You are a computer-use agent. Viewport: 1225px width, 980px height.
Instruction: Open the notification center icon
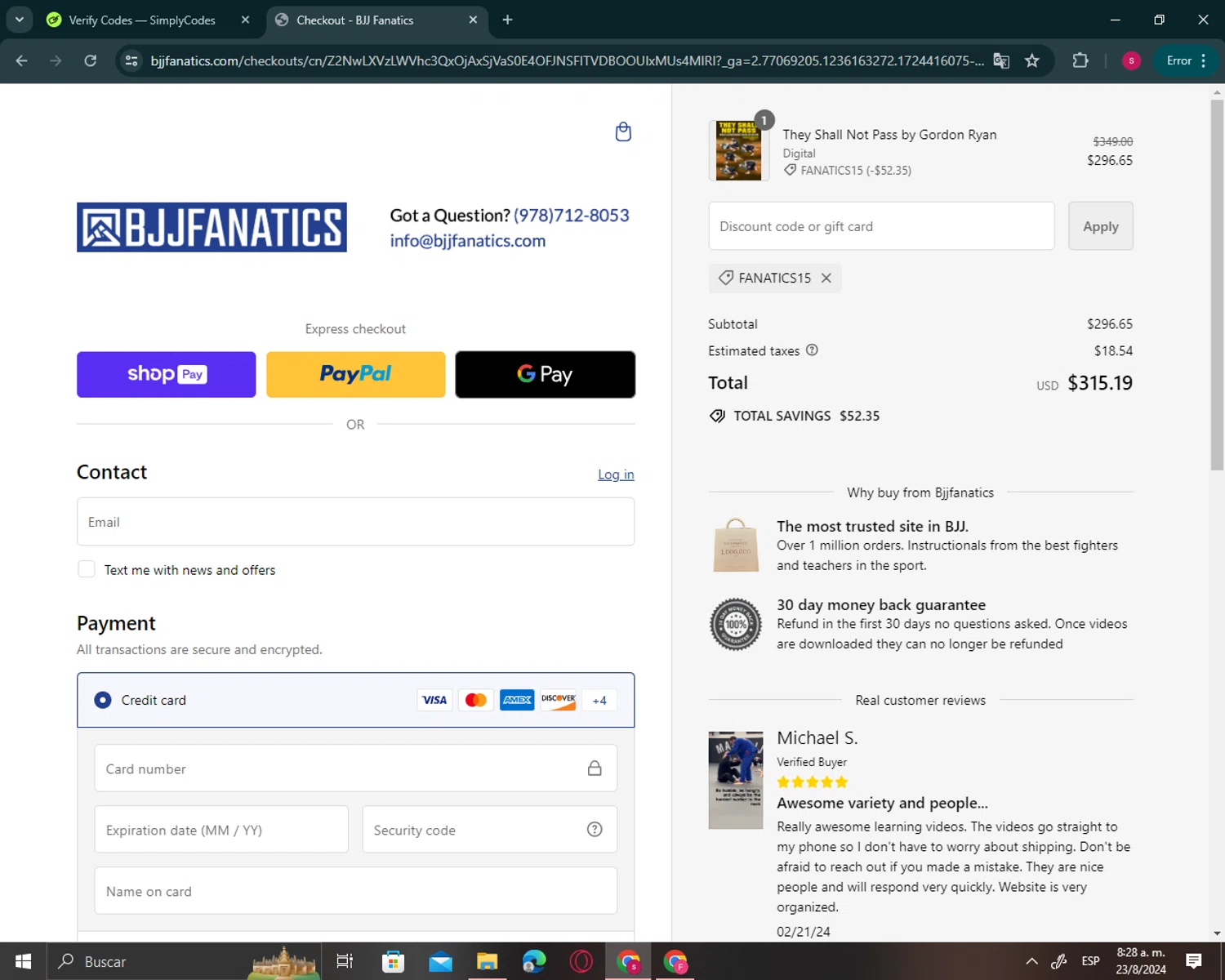1194,961
